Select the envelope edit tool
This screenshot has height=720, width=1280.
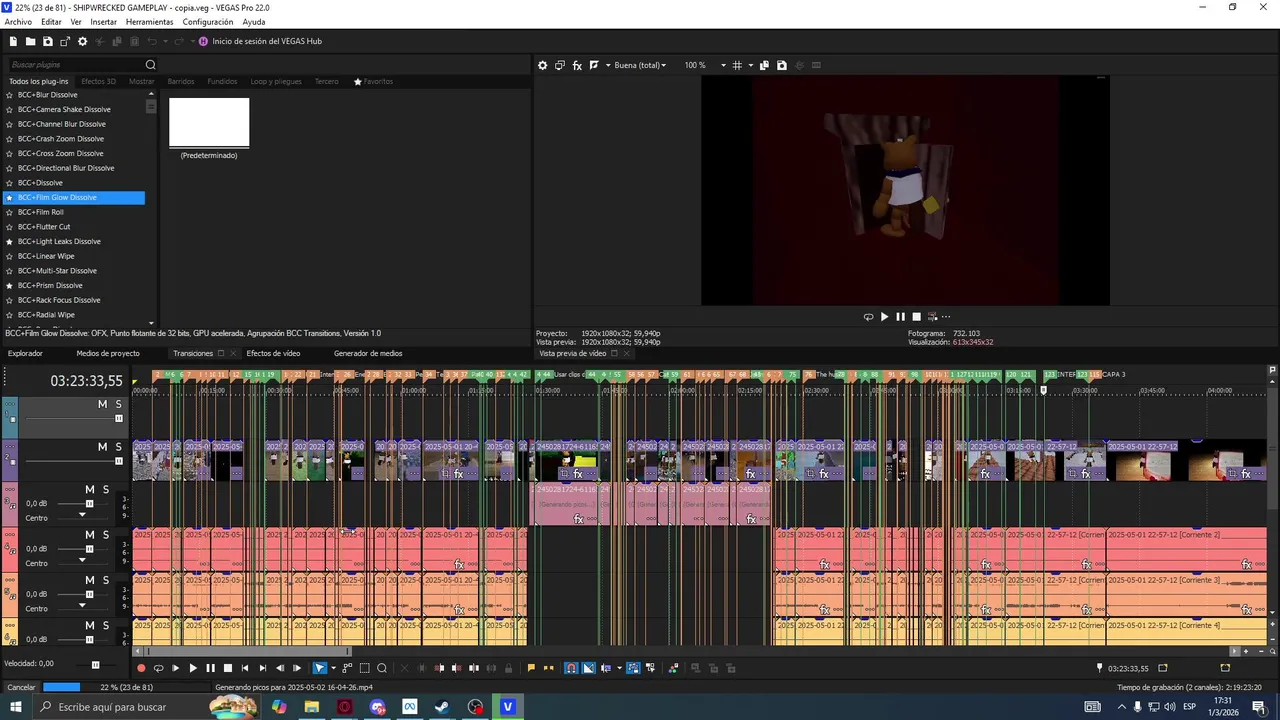[347, 668]
